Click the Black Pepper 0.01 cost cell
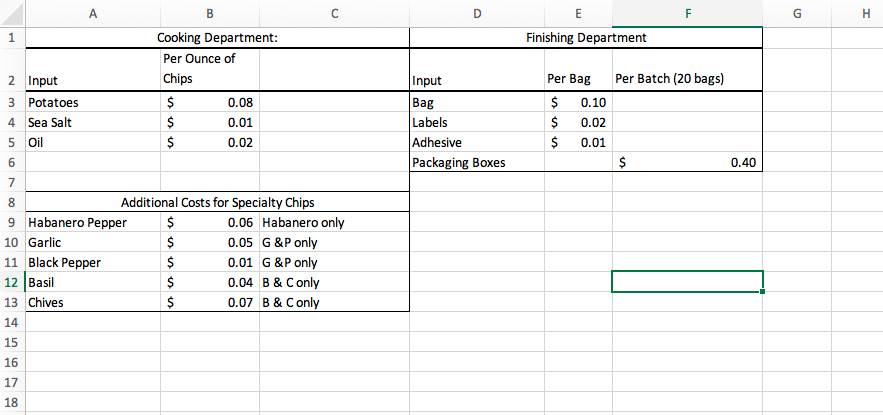The height and width of the screenshot is (415, 883). click(x=209, y=262)
